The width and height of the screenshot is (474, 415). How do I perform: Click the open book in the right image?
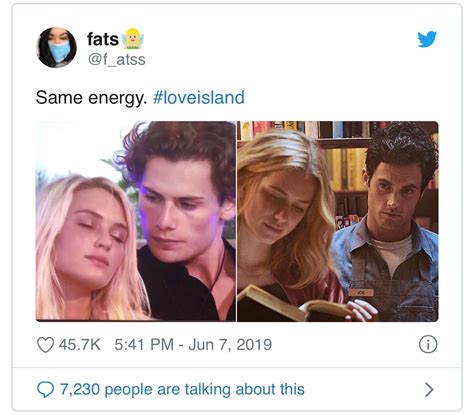pos(293,305)
